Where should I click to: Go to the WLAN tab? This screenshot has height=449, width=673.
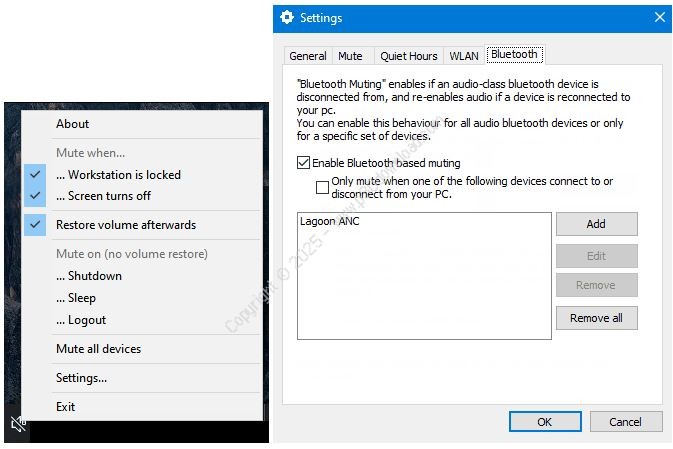click(463, 56)
